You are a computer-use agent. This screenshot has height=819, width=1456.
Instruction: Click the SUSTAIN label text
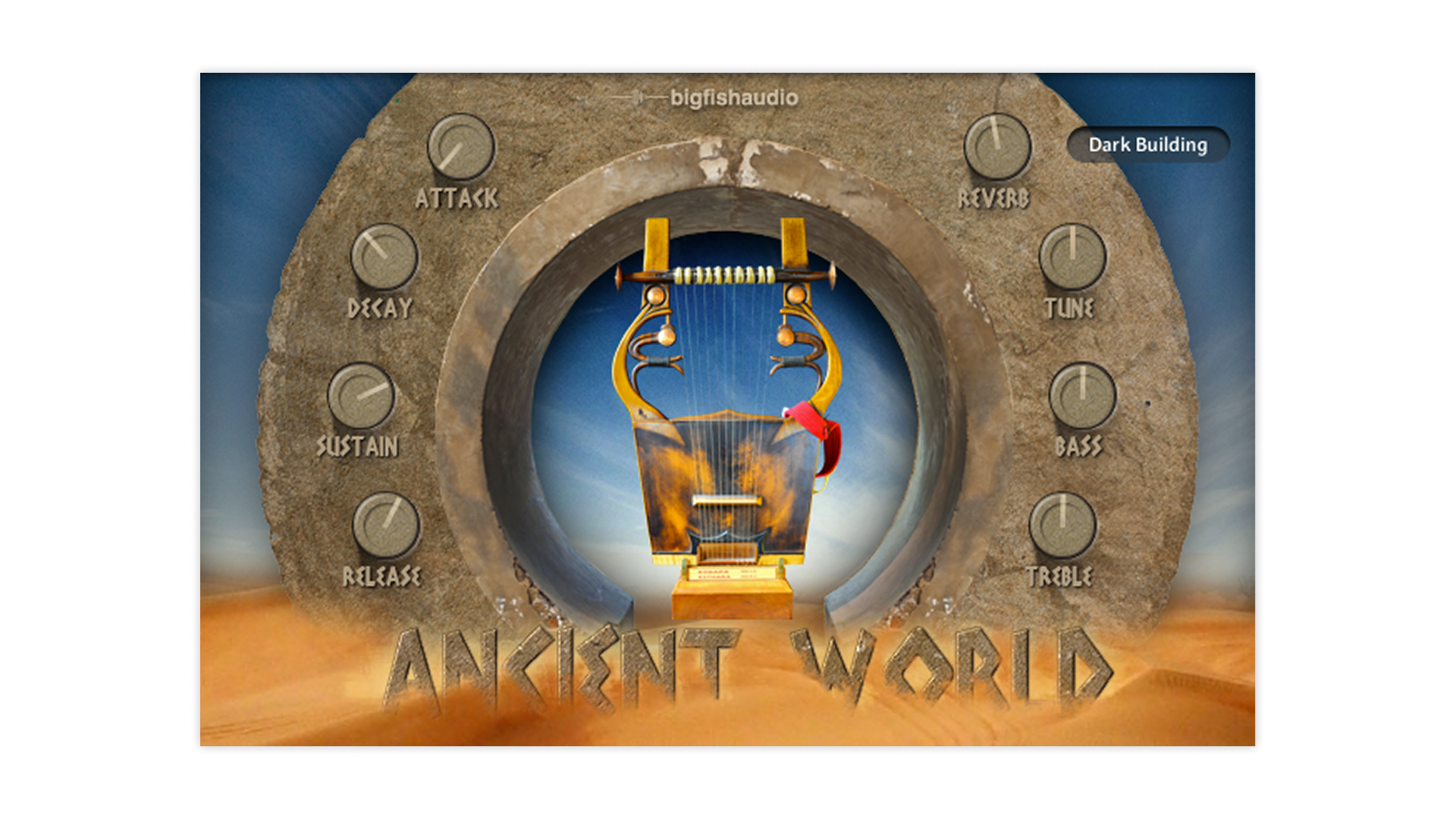357,447
